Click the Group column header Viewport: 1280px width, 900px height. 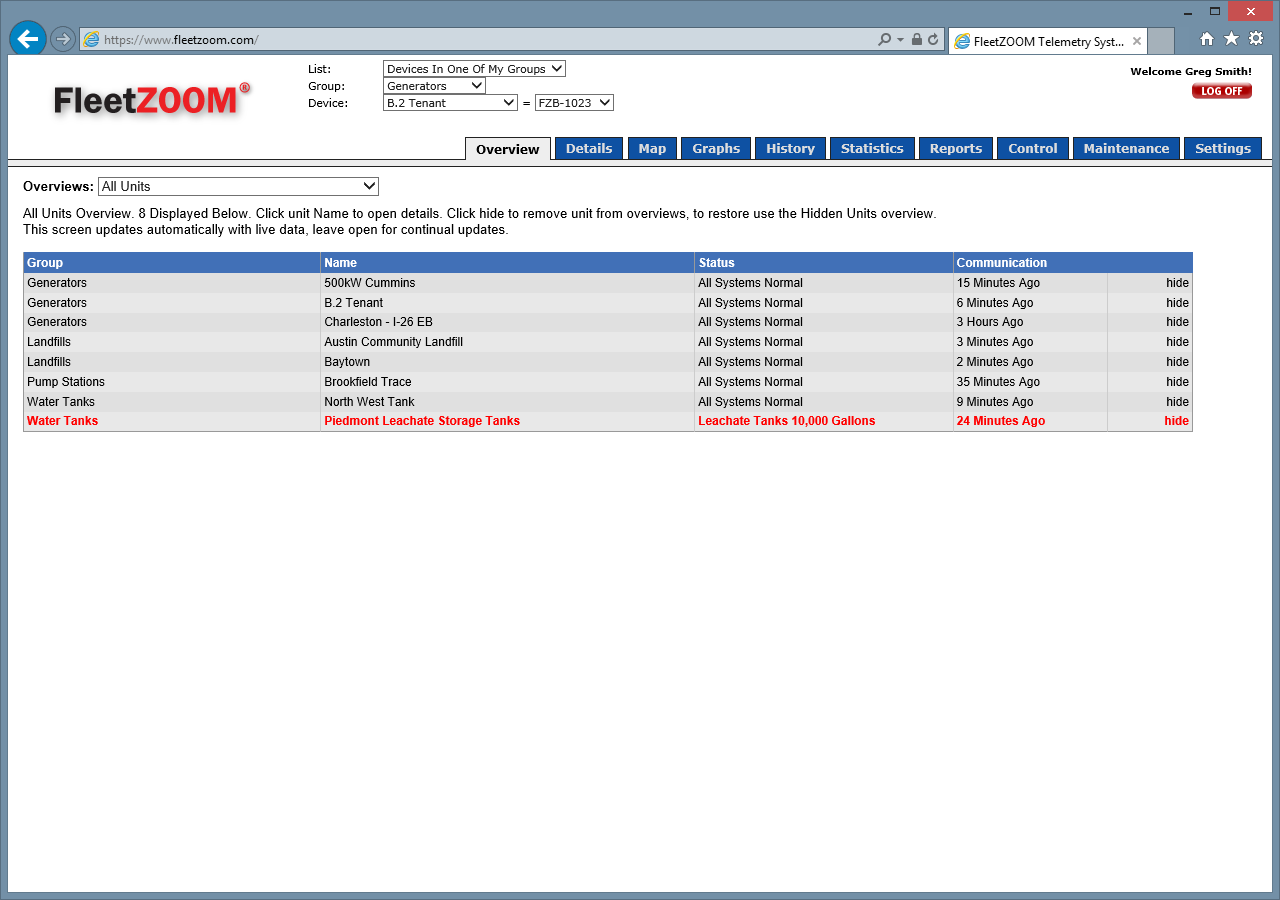(172, 263)
